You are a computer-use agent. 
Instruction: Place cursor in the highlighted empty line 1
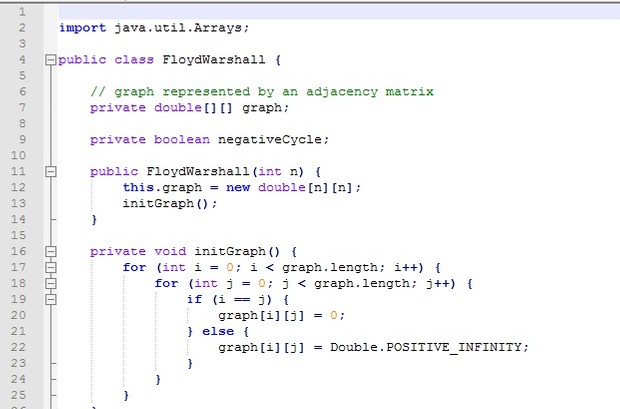[x=339, y=12]
